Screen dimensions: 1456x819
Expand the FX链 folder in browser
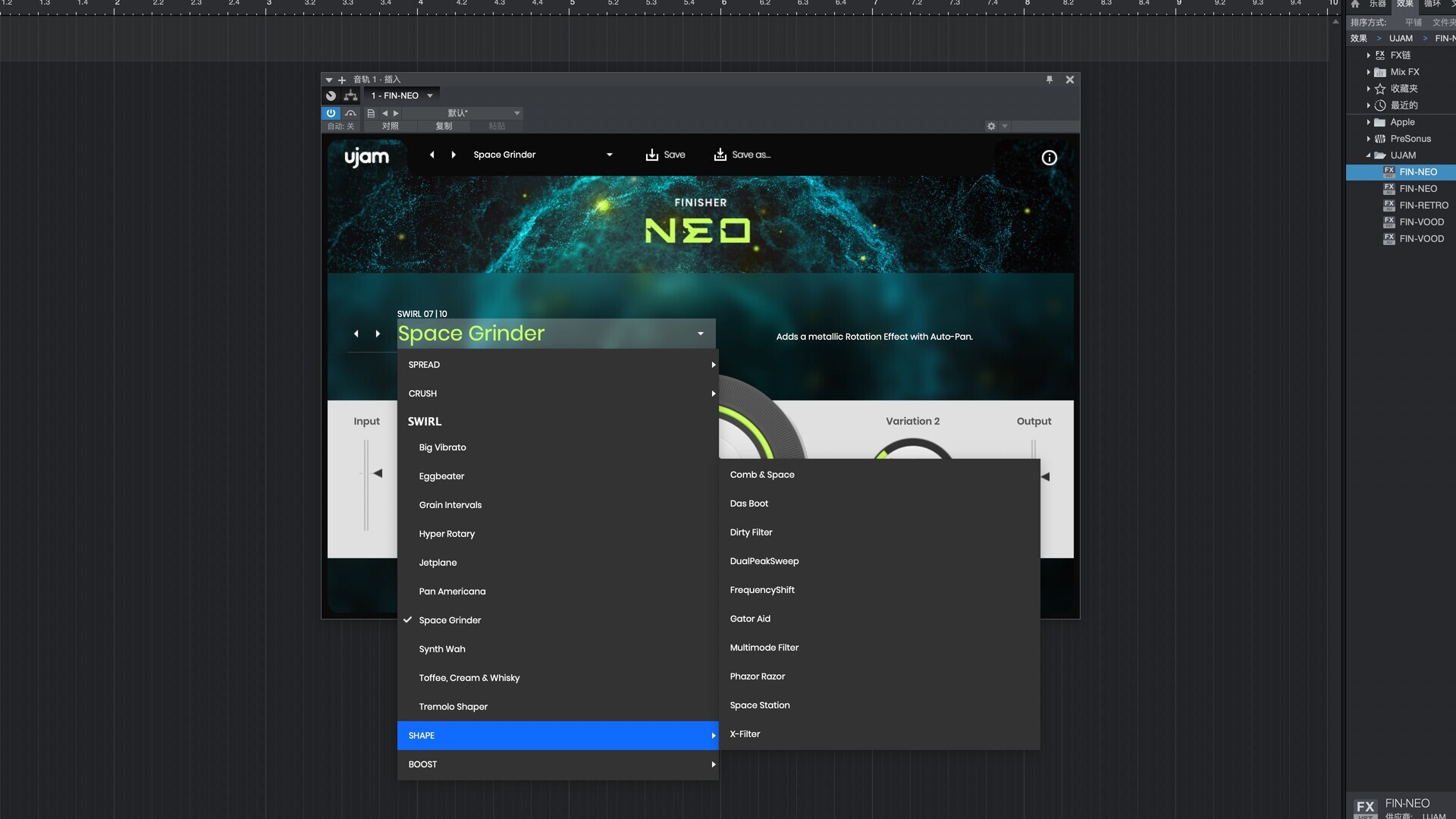click(x=1368, y=55)
